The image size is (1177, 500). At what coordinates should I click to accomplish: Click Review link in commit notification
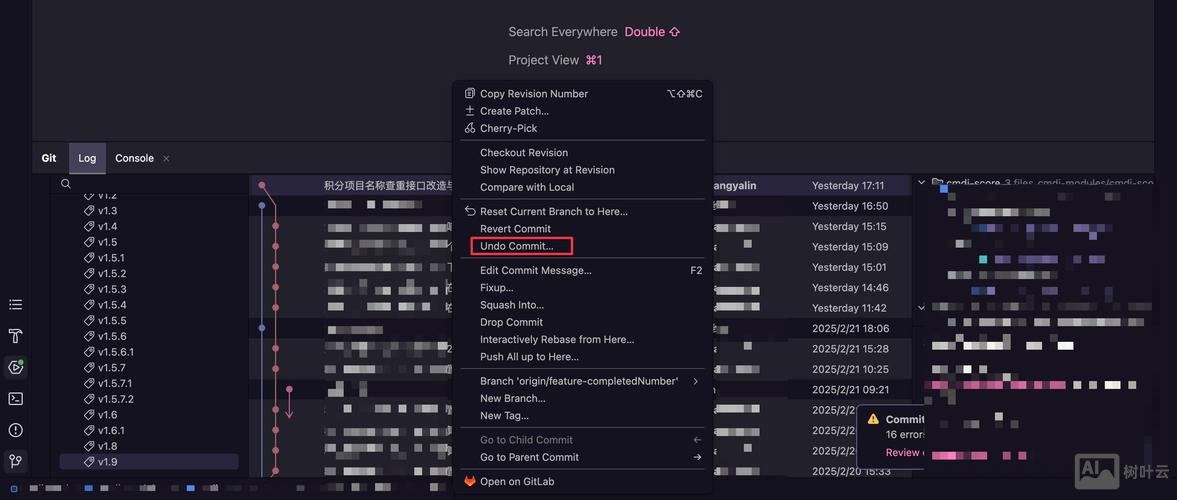pos(903,452)
